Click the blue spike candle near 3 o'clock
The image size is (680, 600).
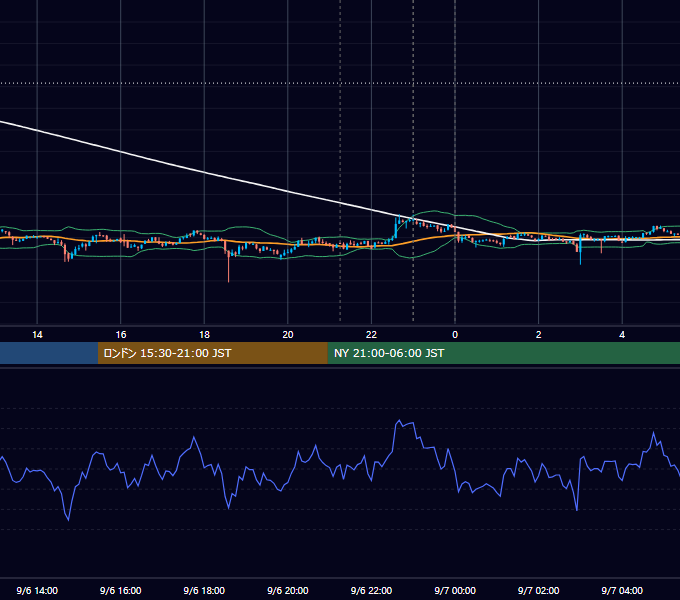coord(580,250)
